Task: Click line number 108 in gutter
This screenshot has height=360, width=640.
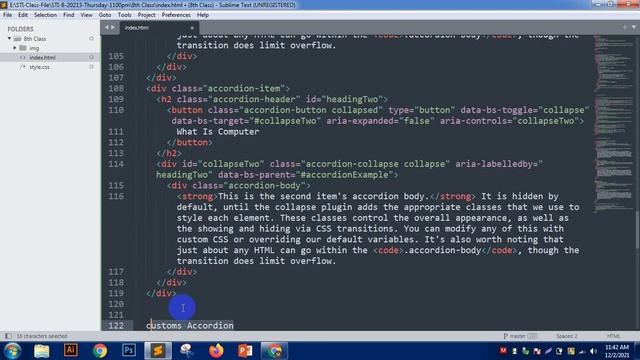Action: point(116,89)
